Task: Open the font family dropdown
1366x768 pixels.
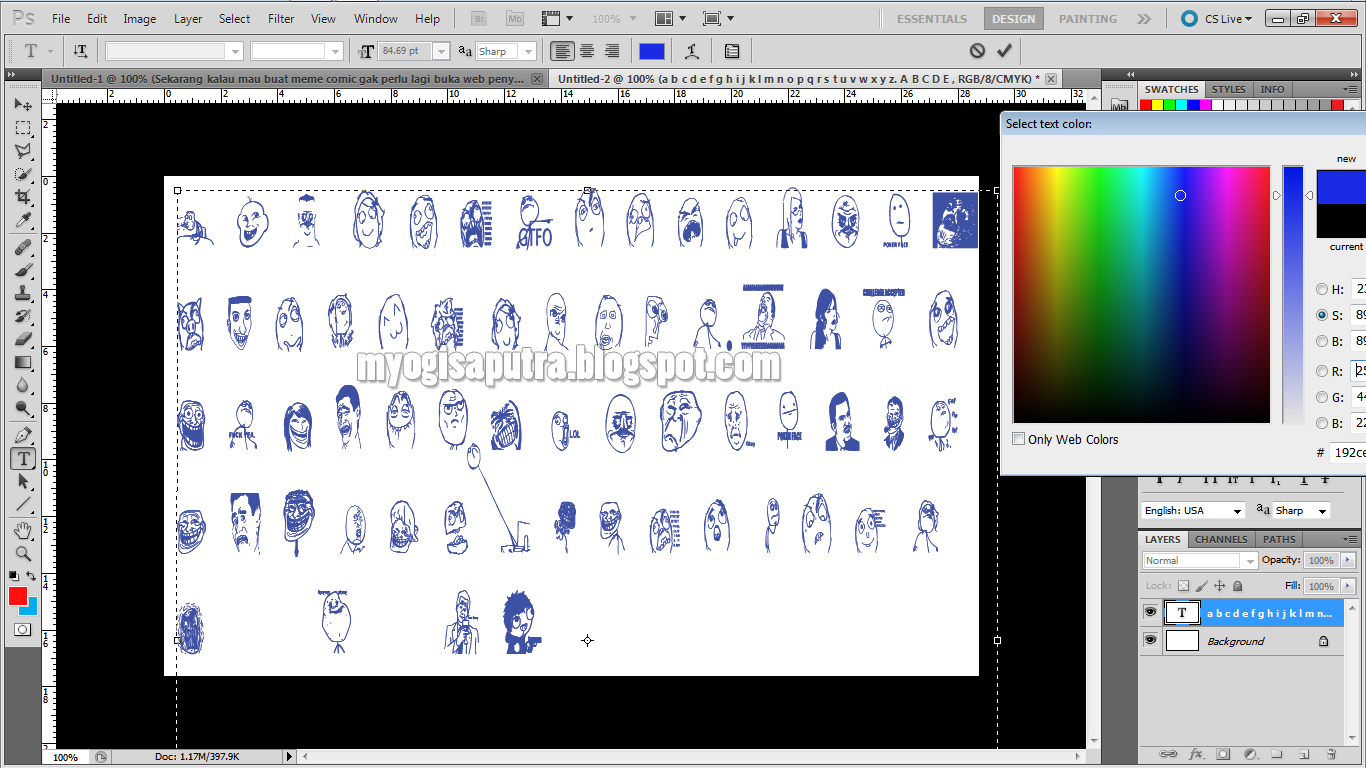Action: pyautogui.click(x=235, y=51)
